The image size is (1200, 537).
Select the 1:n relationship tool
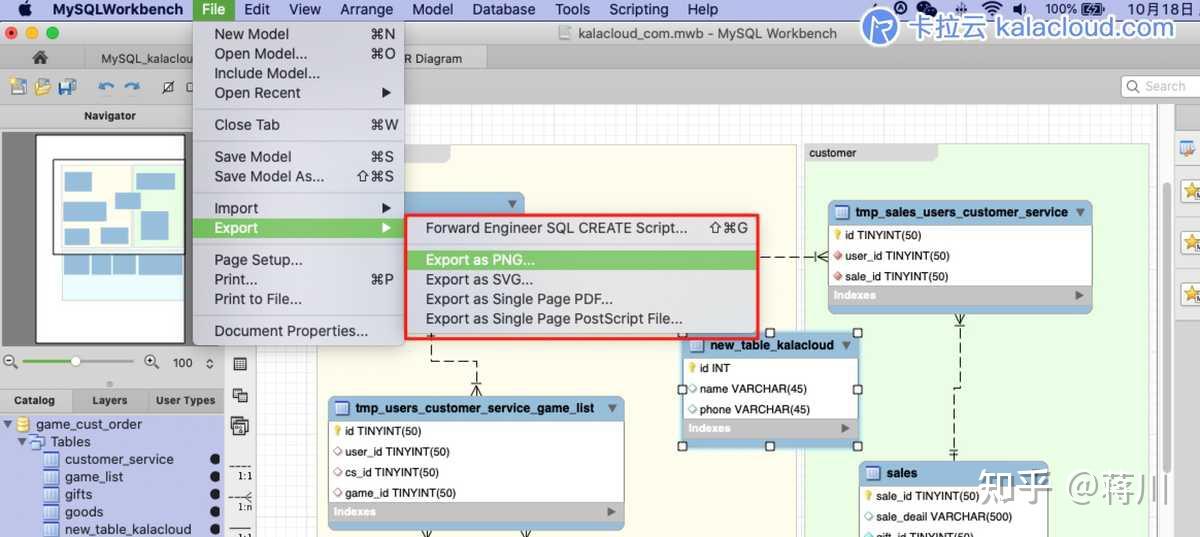click(240, 502)
